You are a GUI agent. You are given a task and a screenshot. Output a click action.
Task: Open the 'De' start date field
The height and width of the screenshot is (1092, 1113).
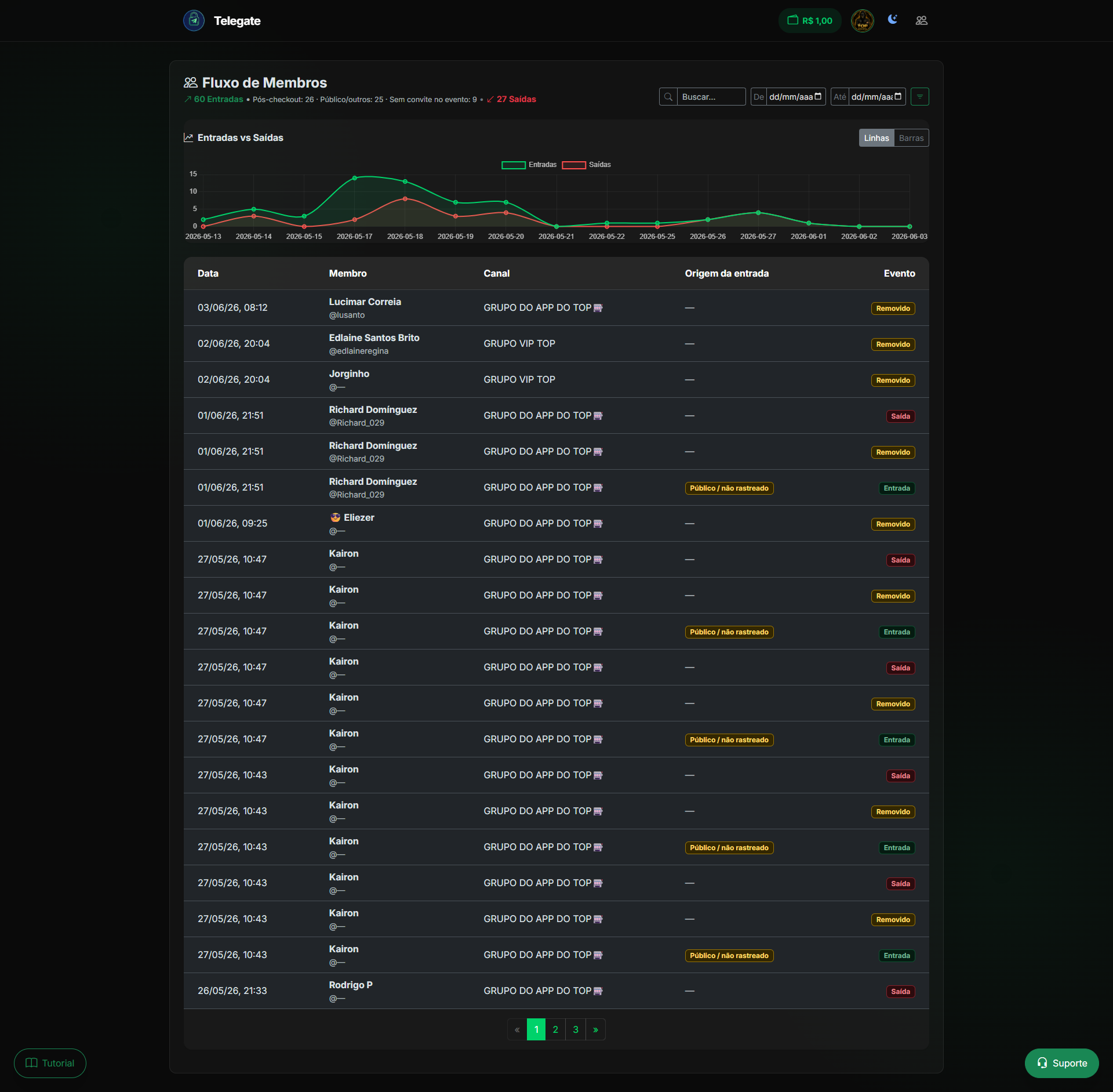tap(795, 97)
